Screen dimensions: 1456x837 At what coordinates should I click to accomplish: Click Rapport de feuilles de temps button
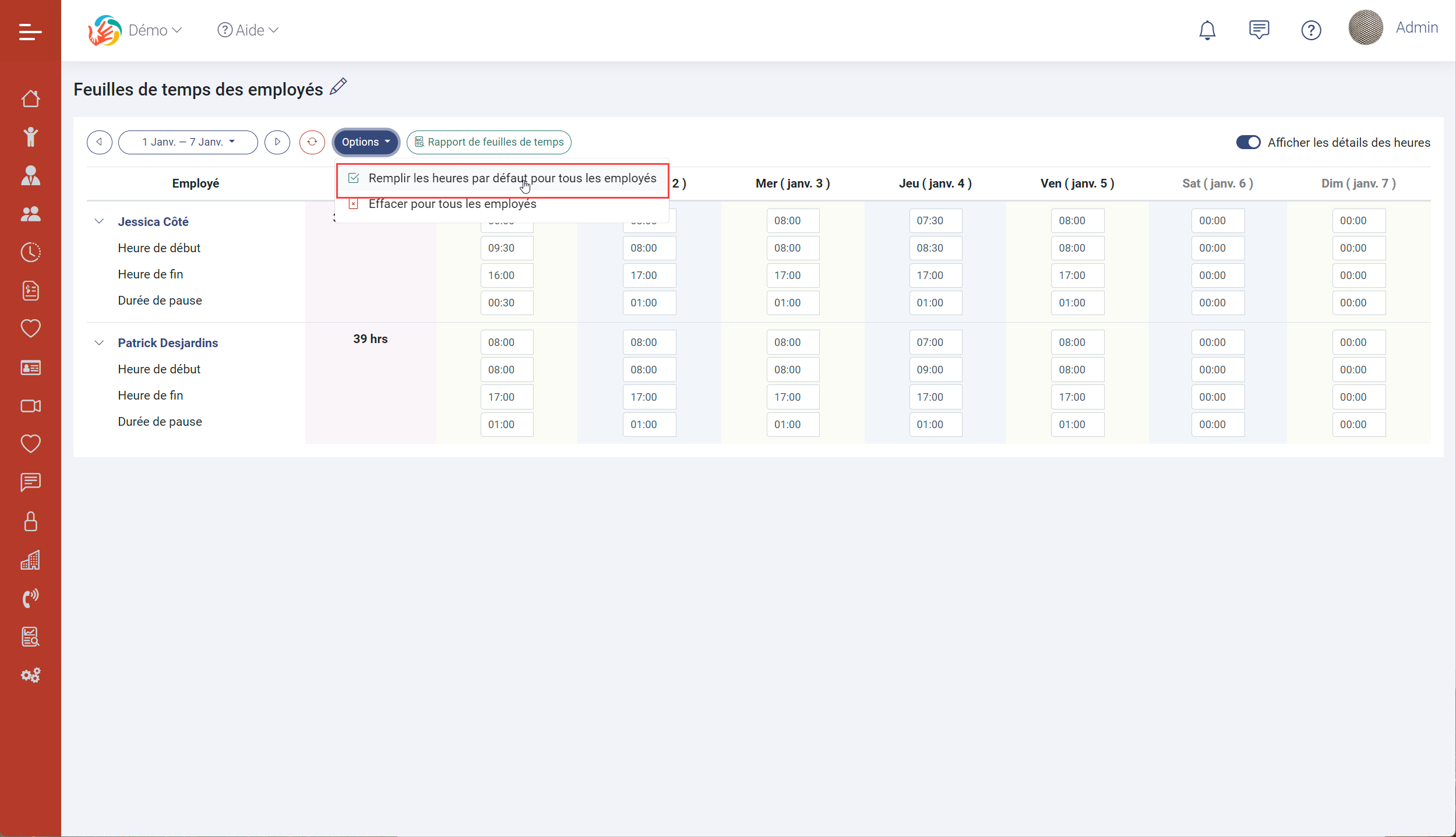489,142
